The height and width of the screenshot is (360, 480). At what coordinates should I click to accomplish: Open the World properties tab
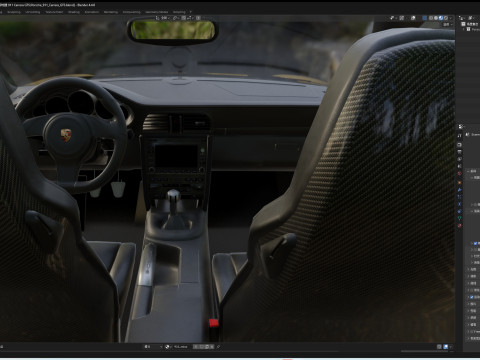point(460,173)
